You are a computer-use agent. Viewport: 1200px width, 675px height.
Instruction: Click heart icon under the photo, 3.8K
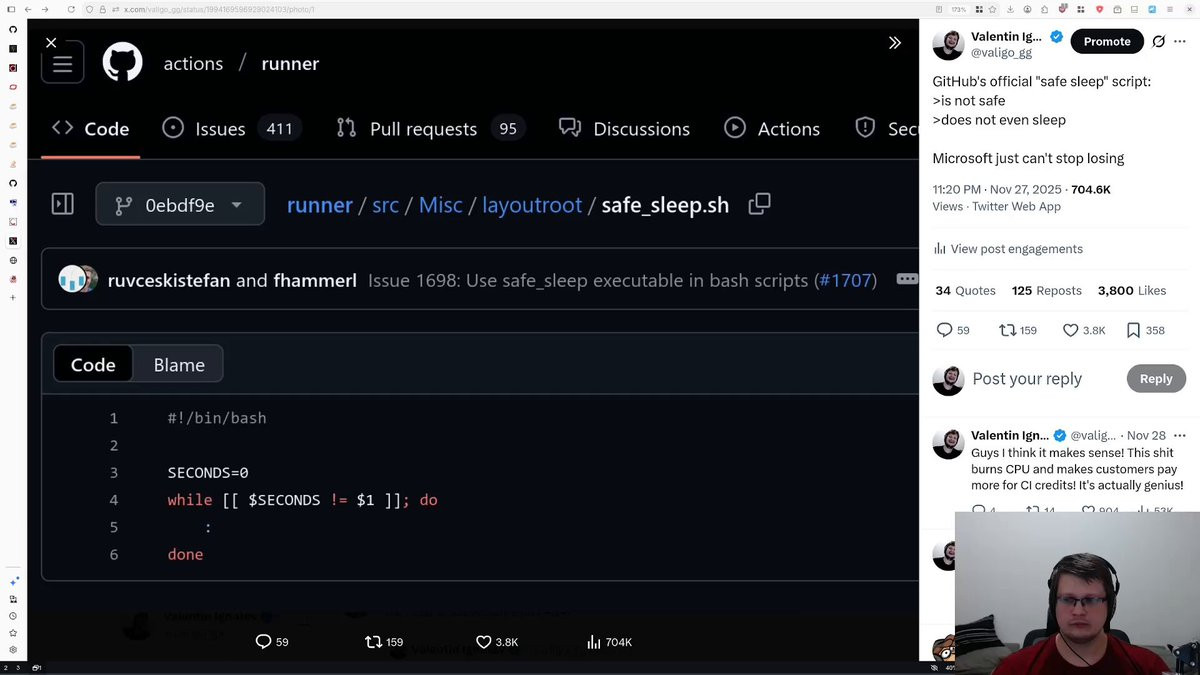coord(497,642)
